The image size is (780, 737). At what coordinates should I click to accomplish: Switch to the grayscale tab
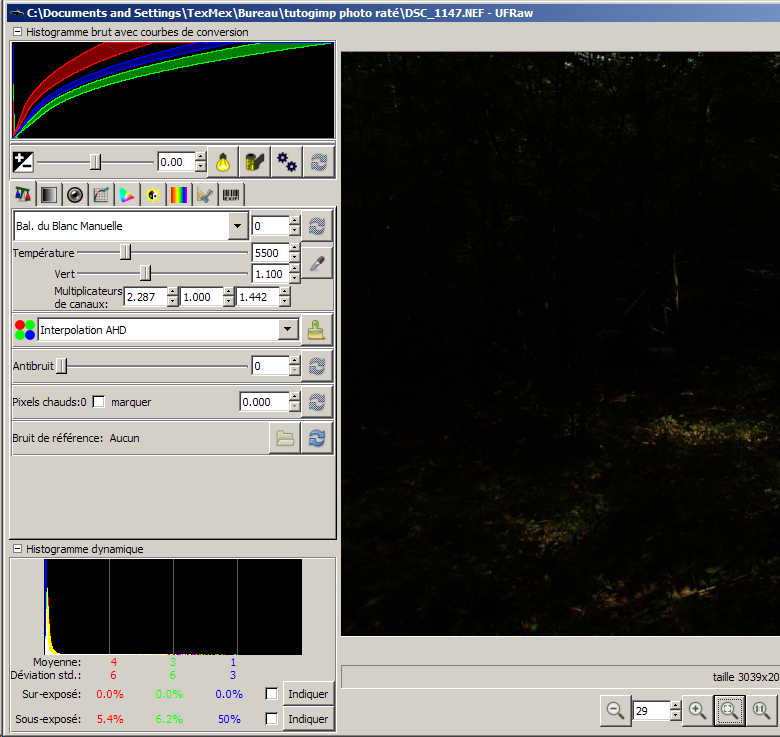tap(48, 195)
